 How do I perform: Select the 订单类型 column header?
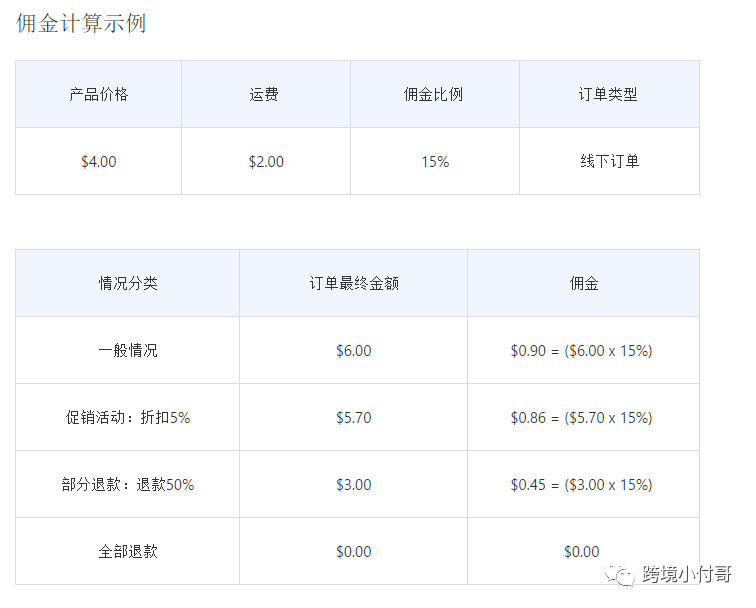tap(608, 95)
